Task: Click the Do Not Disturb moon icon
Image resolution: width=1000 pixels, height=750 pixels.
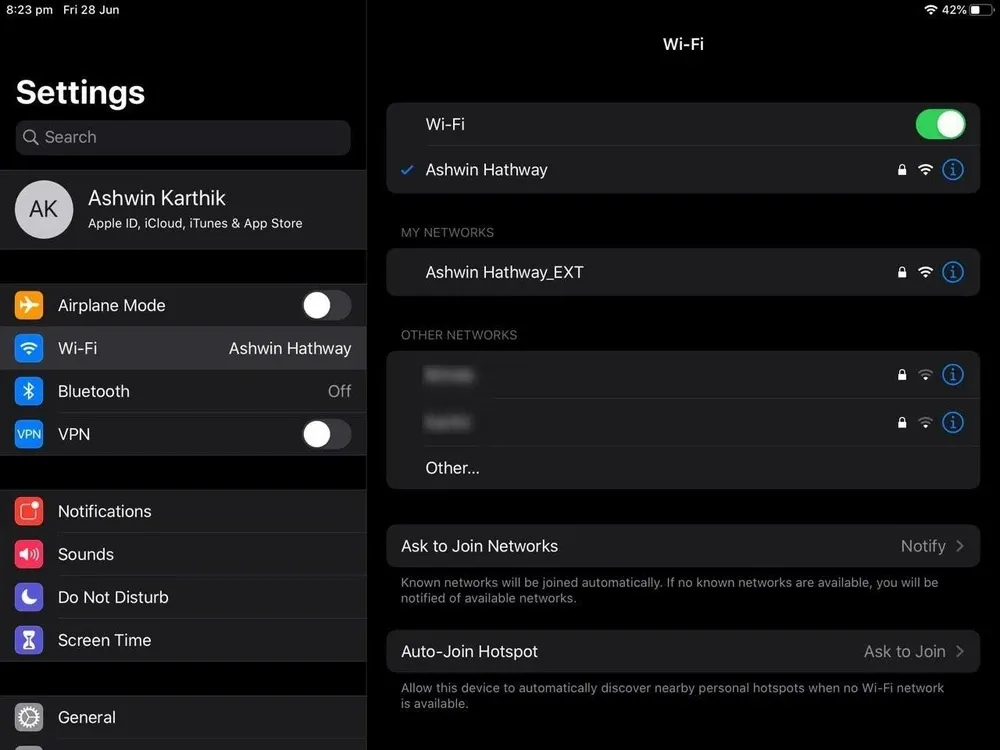Action: (x=28, y=597)
